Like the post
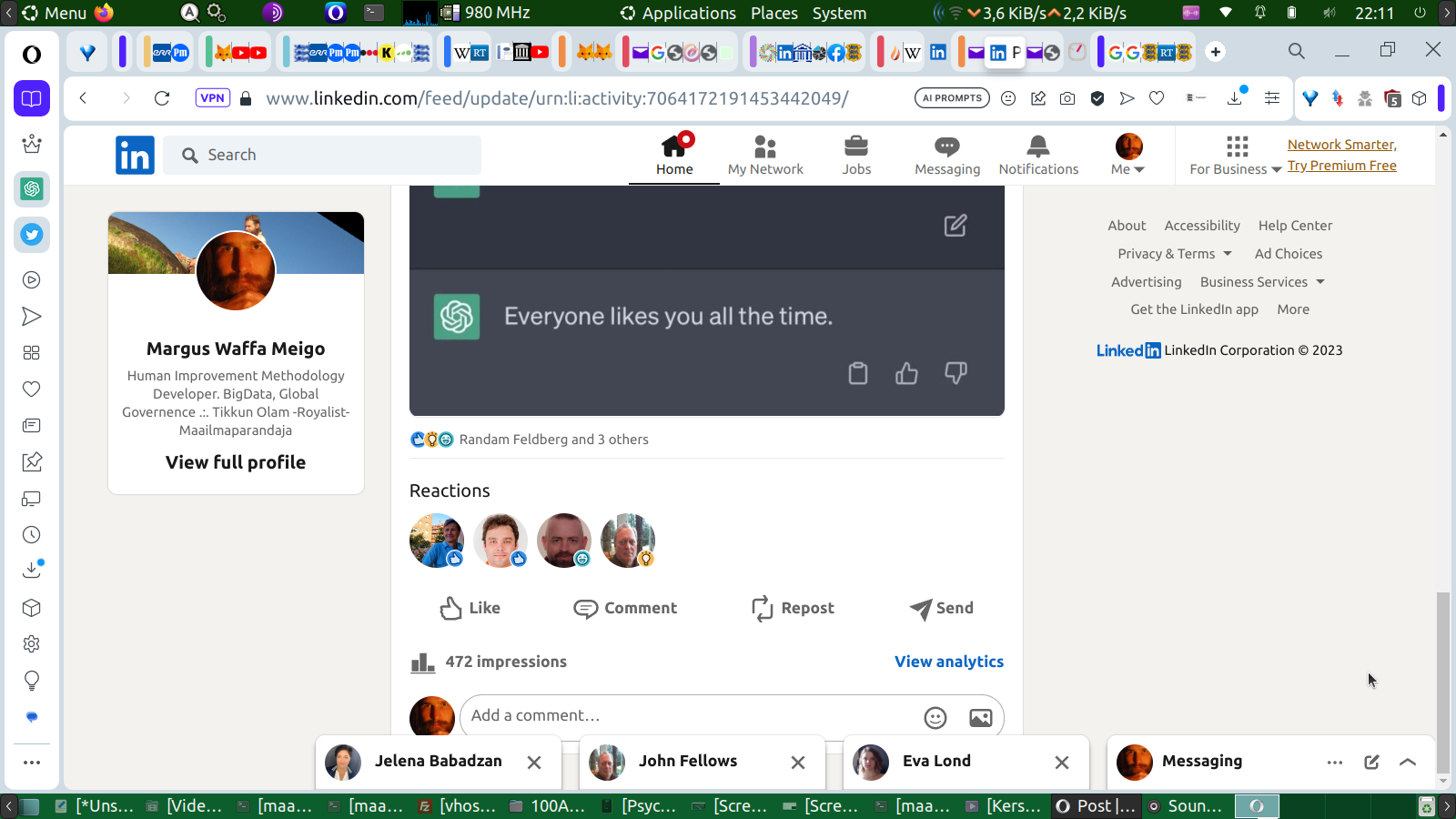The height and width of the screenshot is (819, 1456). coord(470,608)
